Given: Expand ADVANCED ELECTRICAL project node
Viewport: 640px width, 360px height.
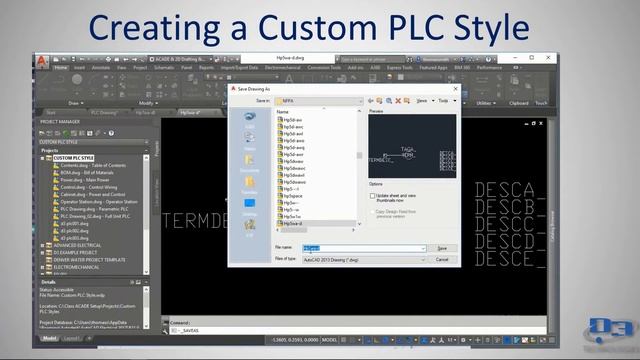Looking at the screenshot, I should click(x=42, y=245).
